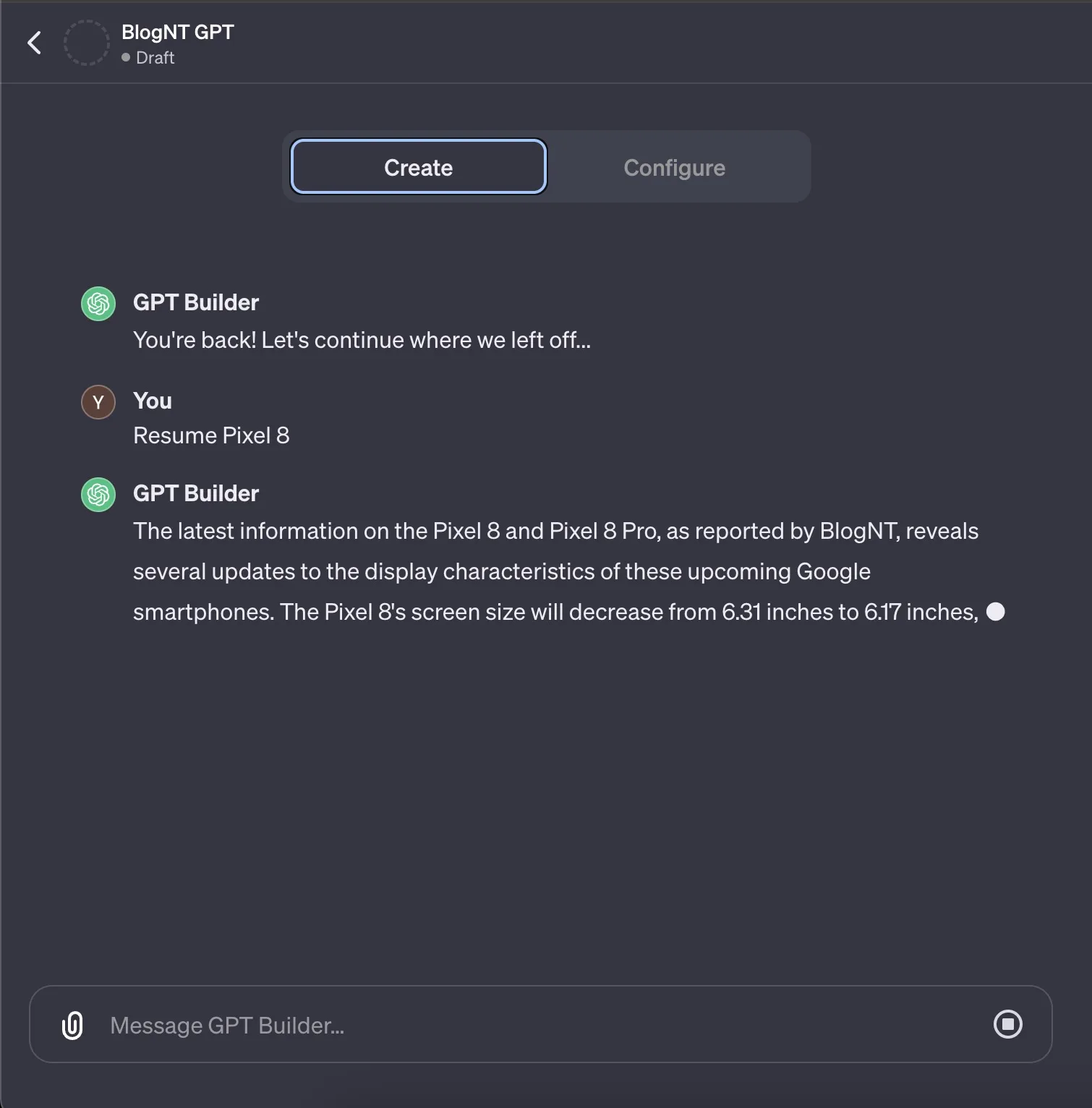Click the BlogNT GPT title
This screenshot has height=1108, width=1092.
coord(177,32)
